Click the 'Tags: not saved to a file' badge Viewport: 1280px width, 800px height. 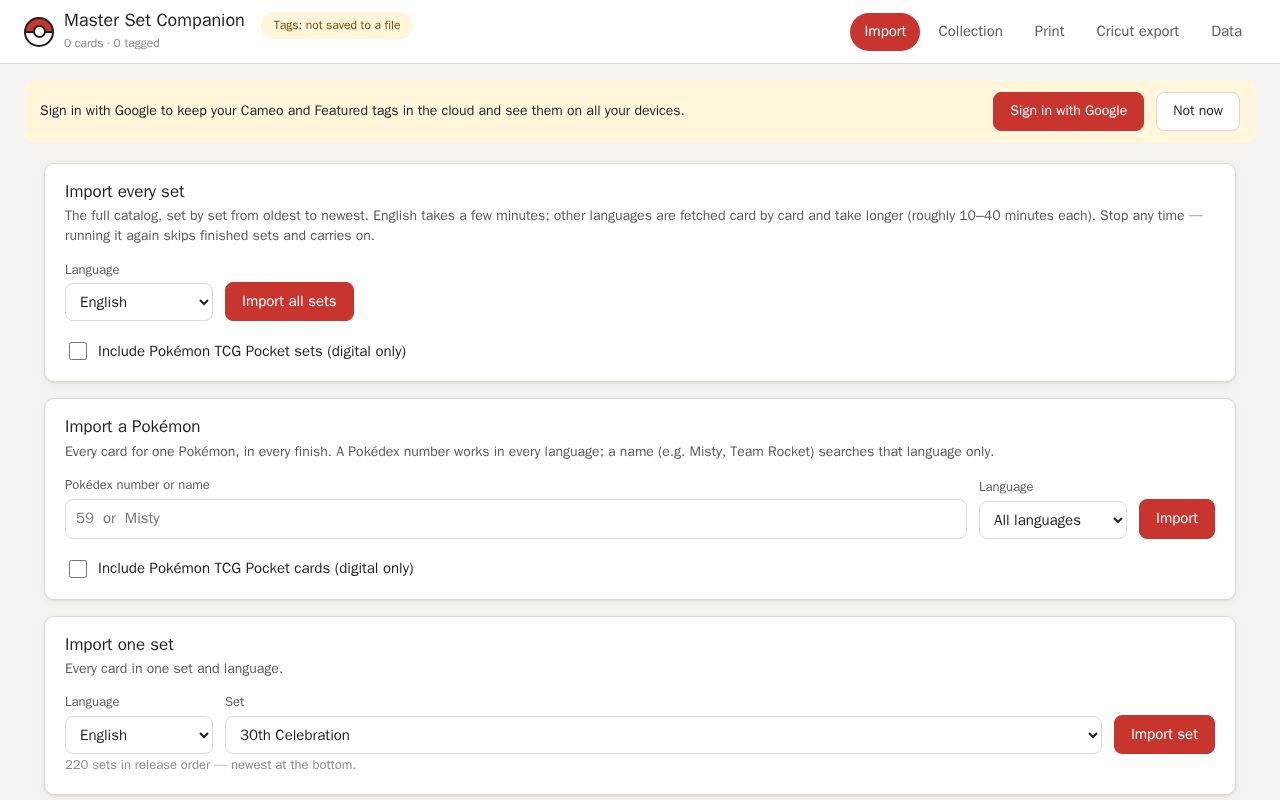coord(337,25)
